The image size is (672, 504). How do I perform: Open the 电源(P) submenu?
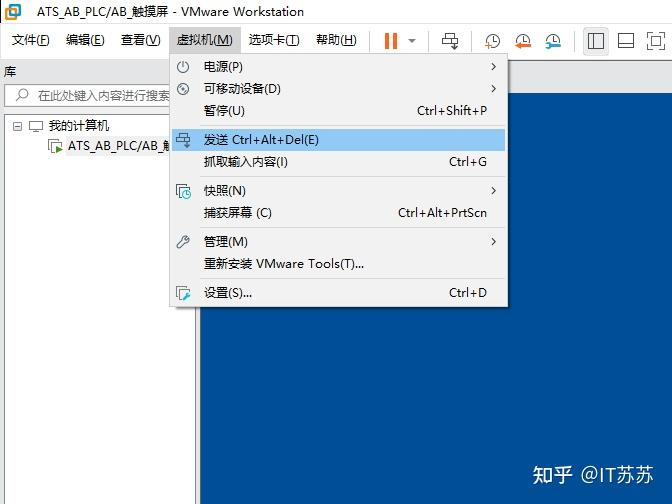tap(338, 67)
